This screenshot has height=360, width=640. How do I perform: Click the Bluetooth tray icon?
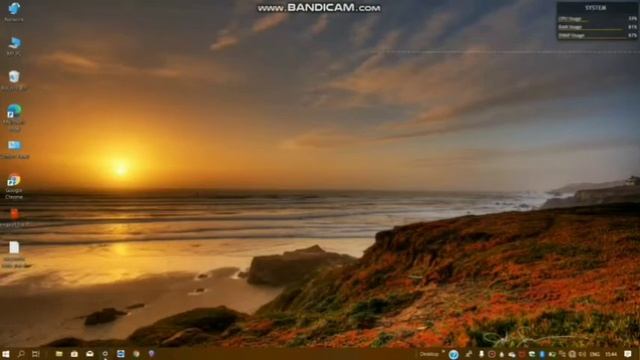pos(542,354)
